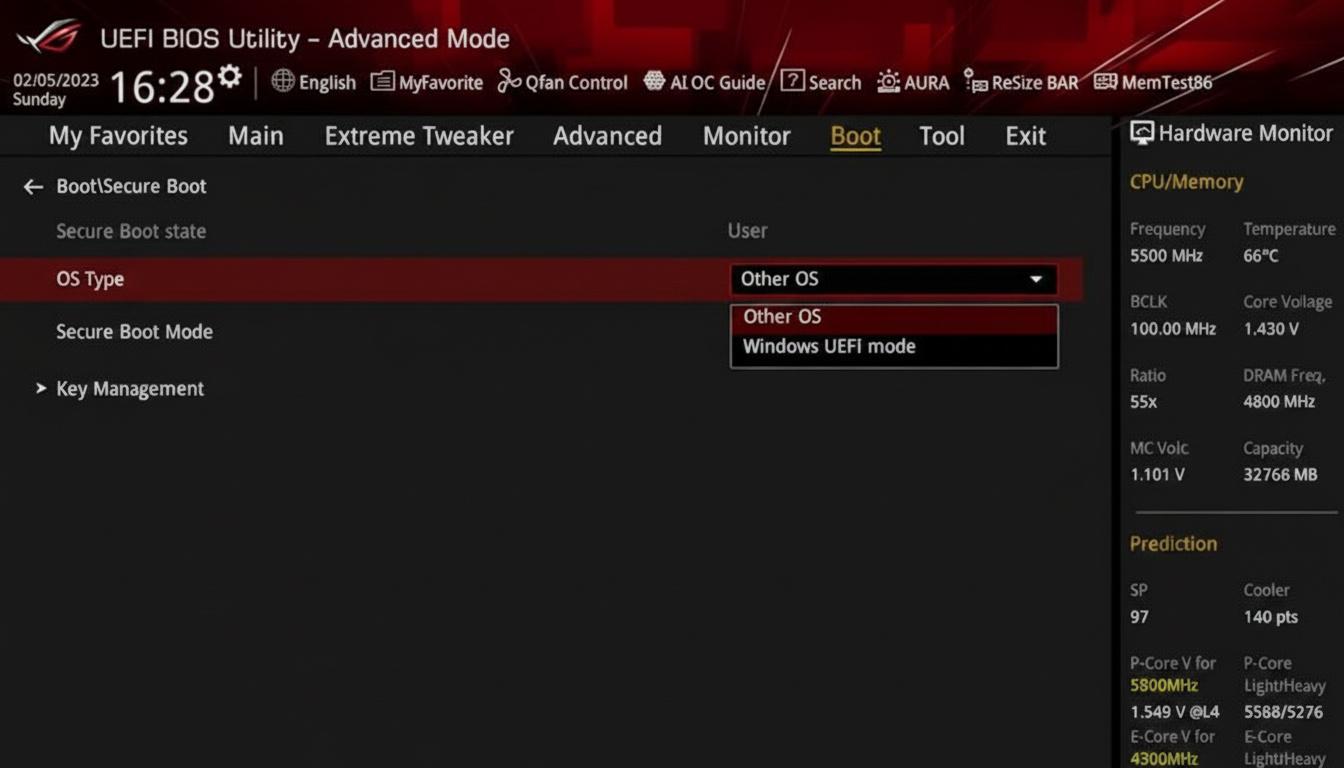Click the Prediction section heading
The width and height of the screenshot is (1344, 768).
1173,544
